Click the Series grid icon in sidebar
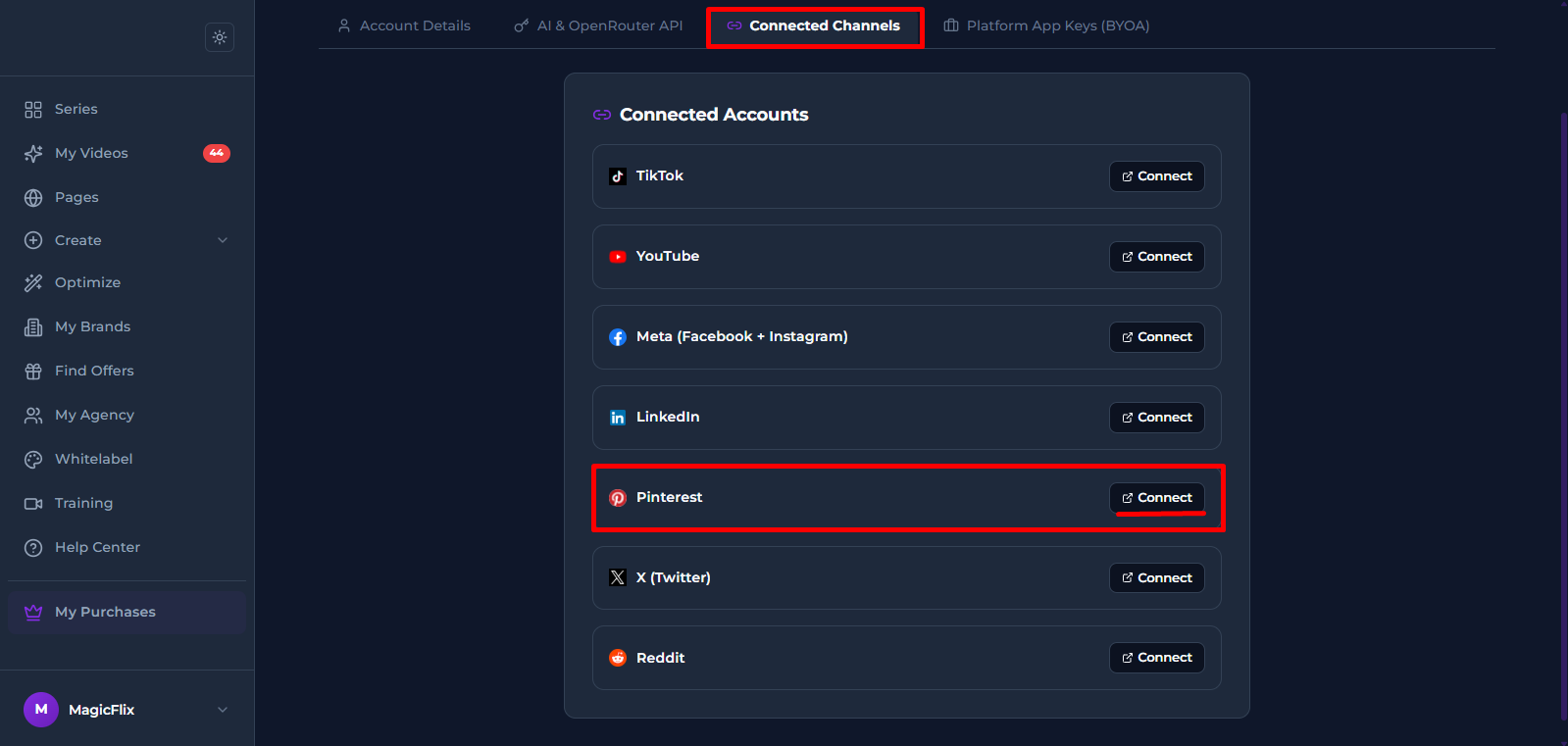 coord(33,109)
